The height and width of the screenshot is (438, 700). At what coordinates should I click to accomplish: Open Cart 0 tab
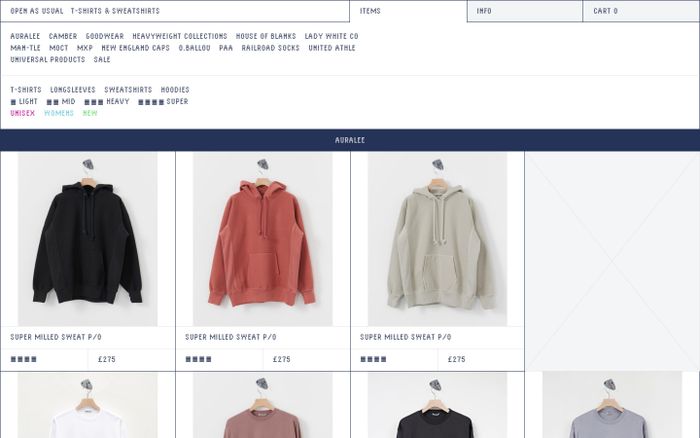point(641,11)
